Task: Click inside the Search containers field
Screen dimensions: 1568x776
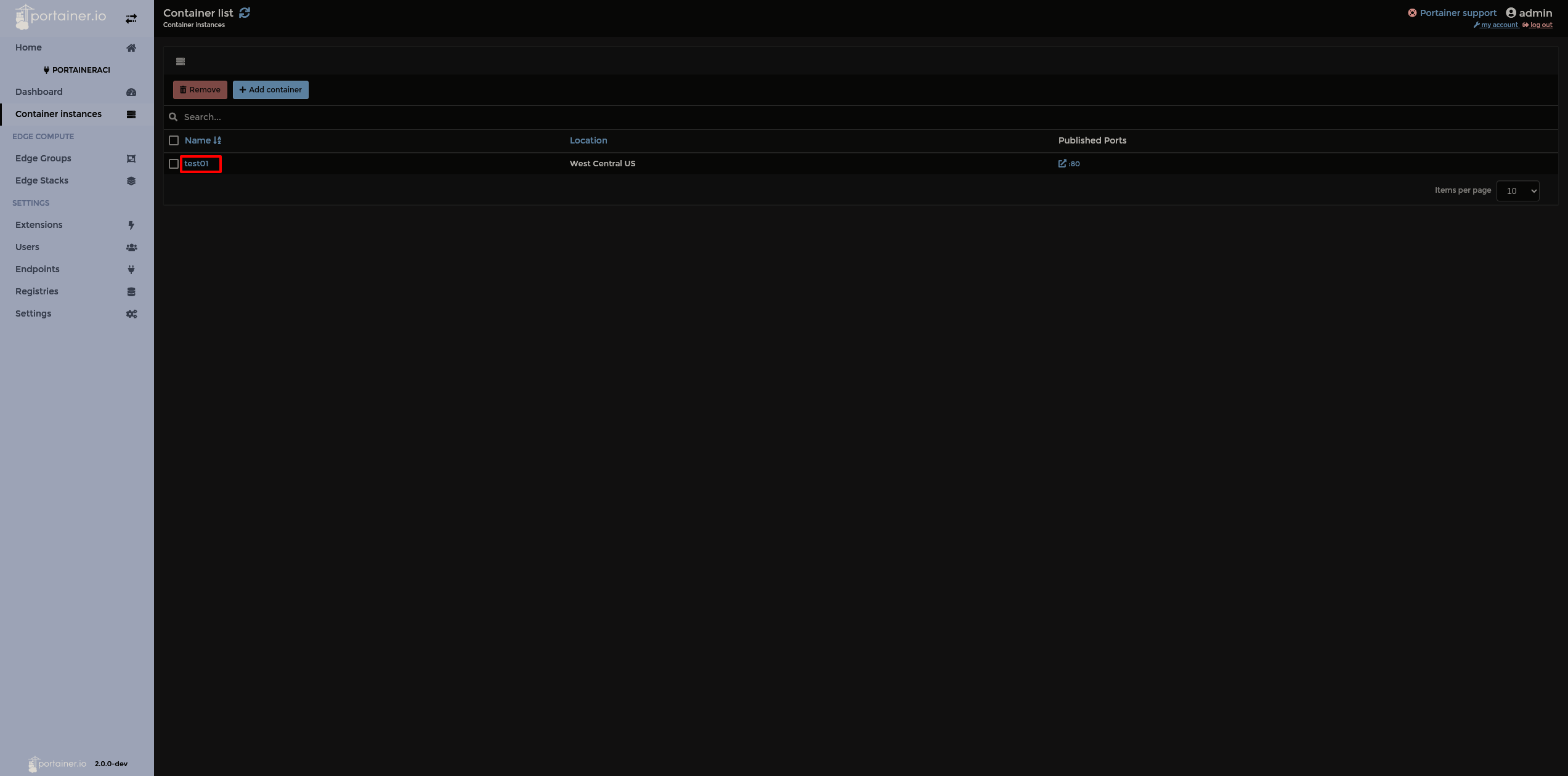Action: (x=431, y=117)
